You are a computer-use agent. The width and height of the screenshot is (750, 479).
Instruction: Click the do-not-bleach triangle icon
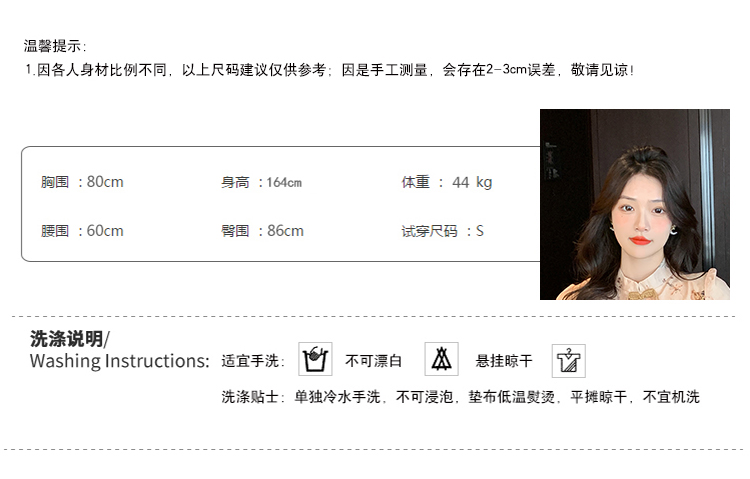441,359
